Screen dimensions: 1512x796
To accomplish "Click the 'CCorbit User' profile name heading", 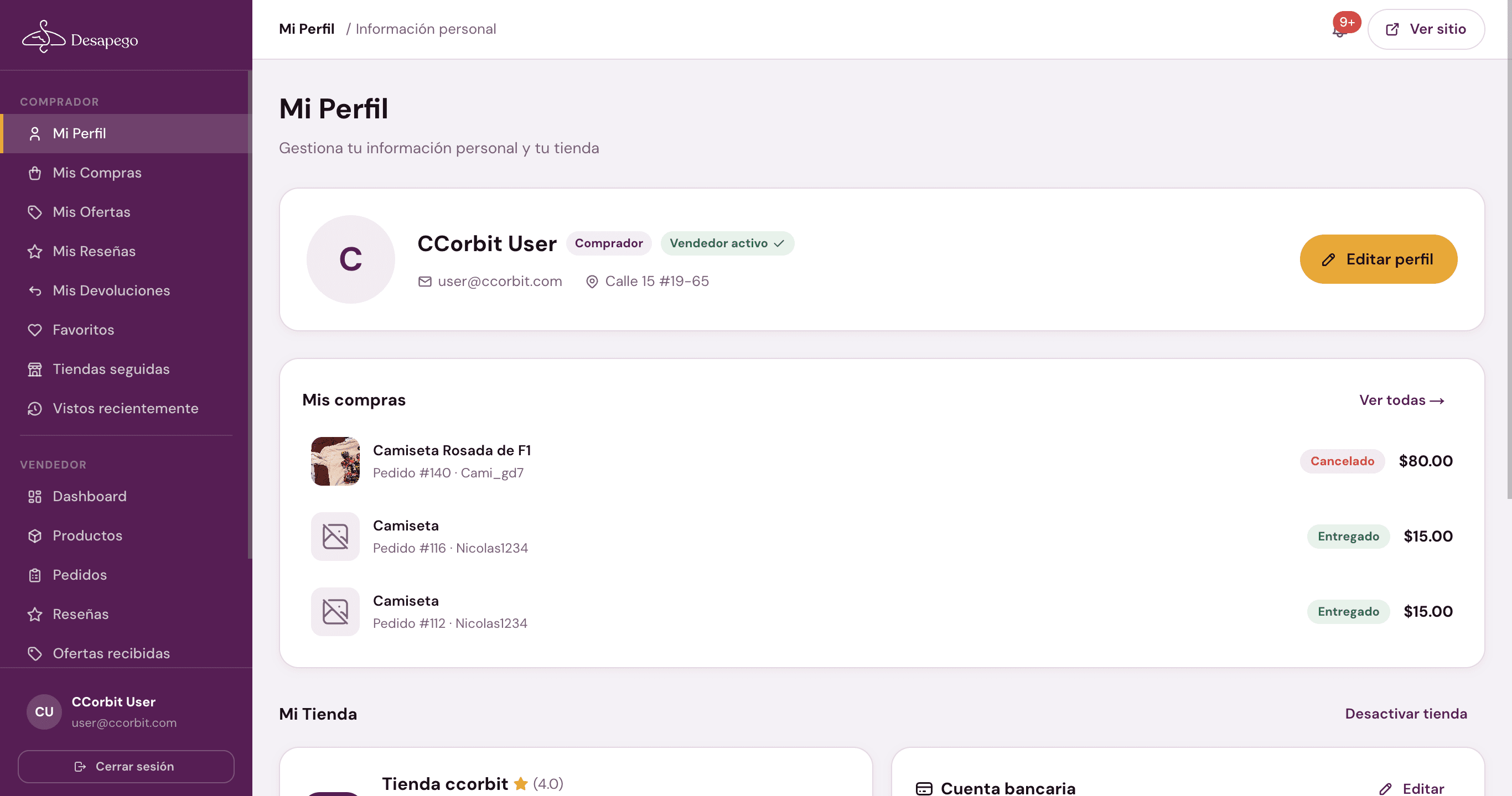I will coord(487,244).
